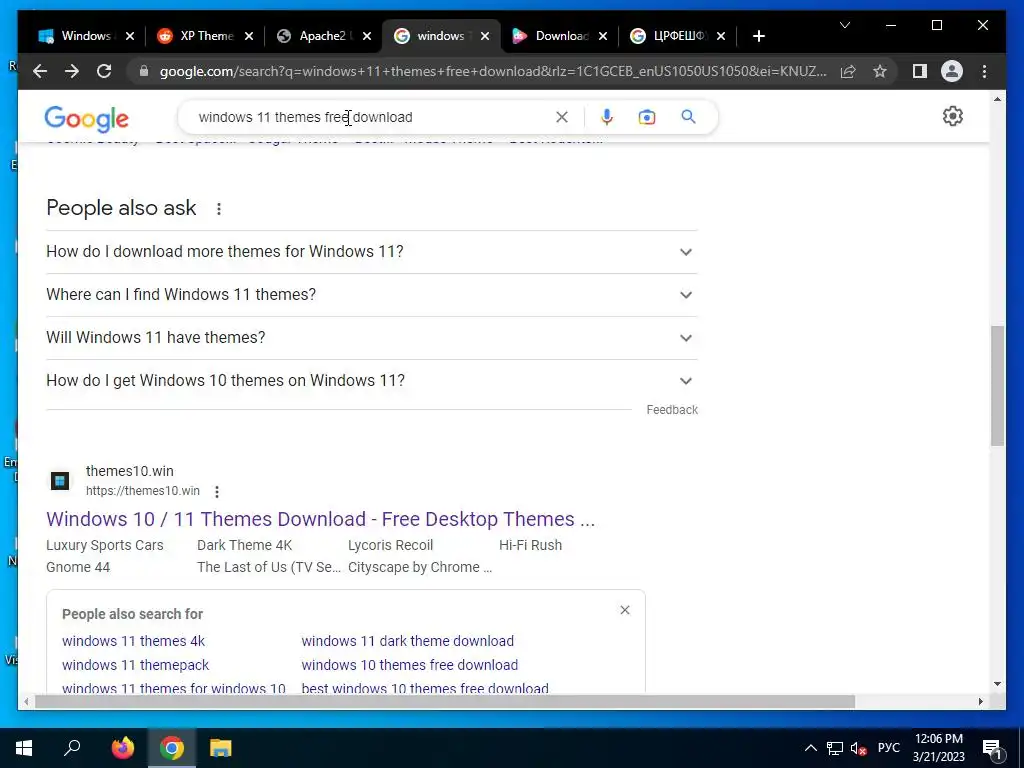
Task: Open Hi-Fi Rush sitelink
Action: 530,545
